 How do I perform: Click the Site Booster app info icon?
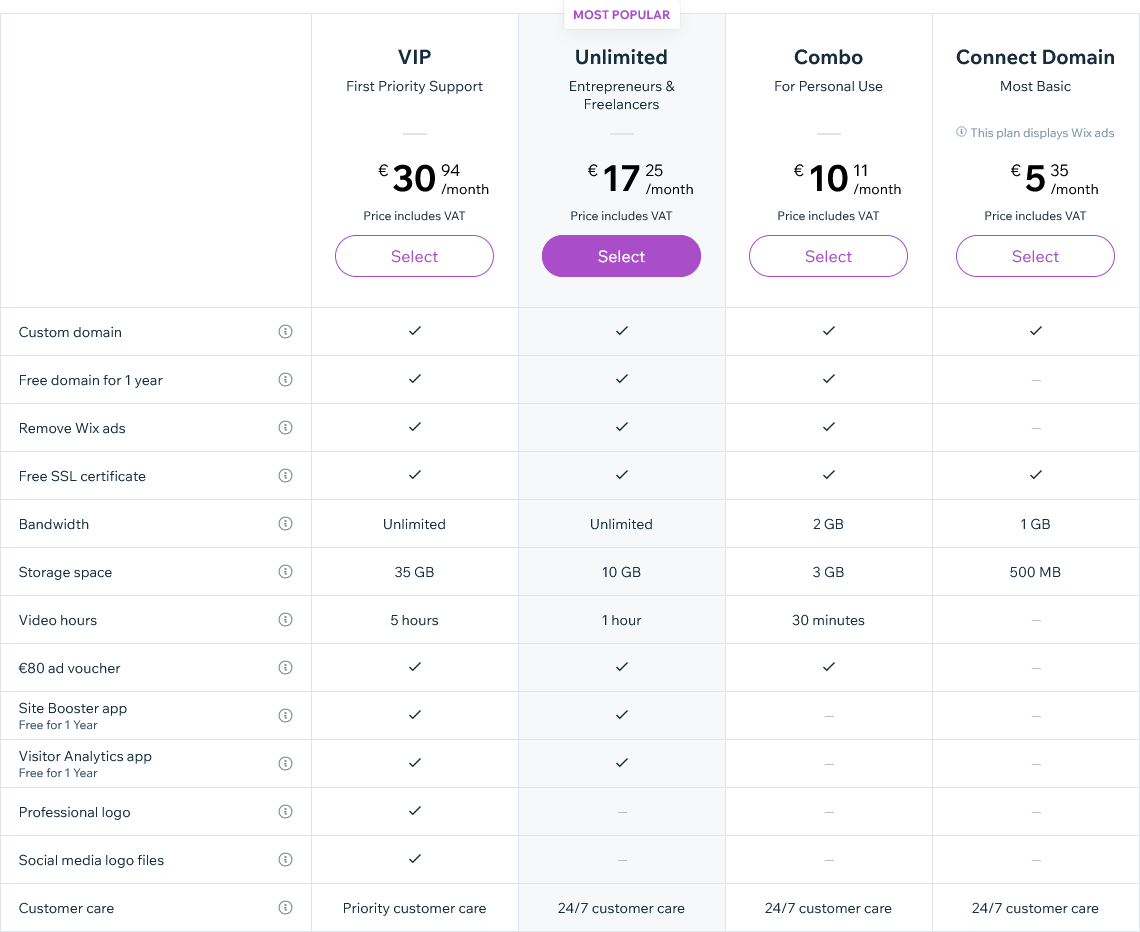coord(285,715)
